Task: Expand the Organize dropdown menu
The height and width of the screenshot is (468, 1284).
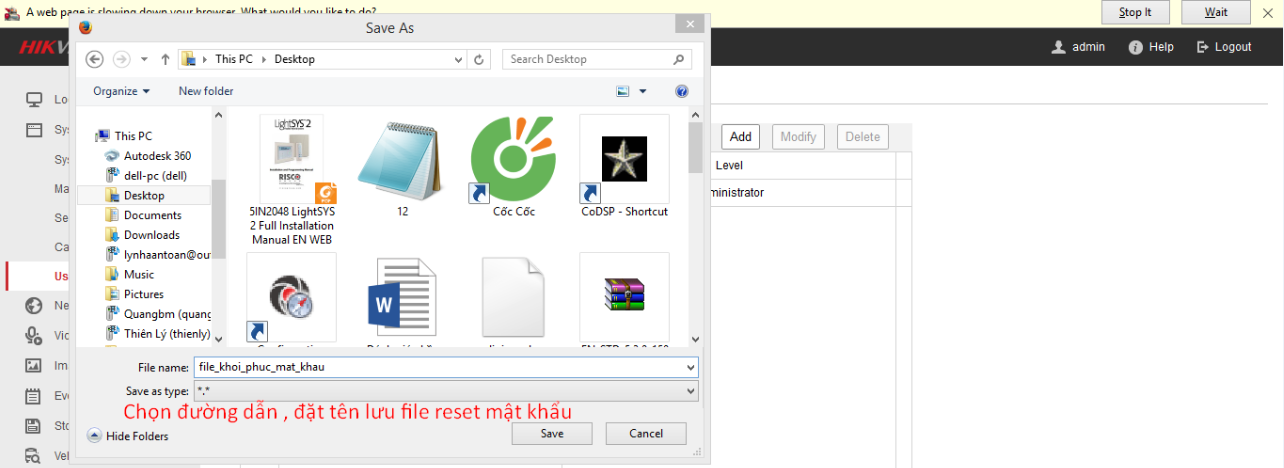Action: coord(121,91)
